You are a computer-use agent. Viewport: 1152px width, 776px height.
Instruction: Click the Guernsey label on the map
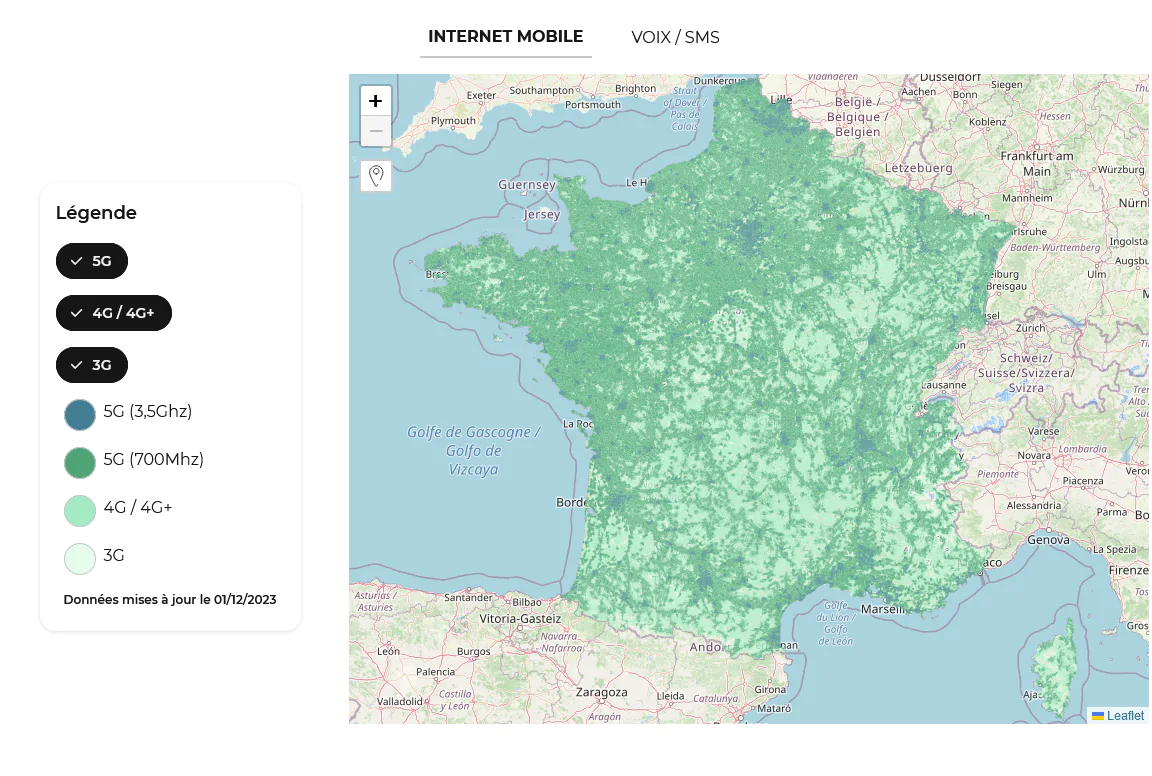[x=527, y=185]
